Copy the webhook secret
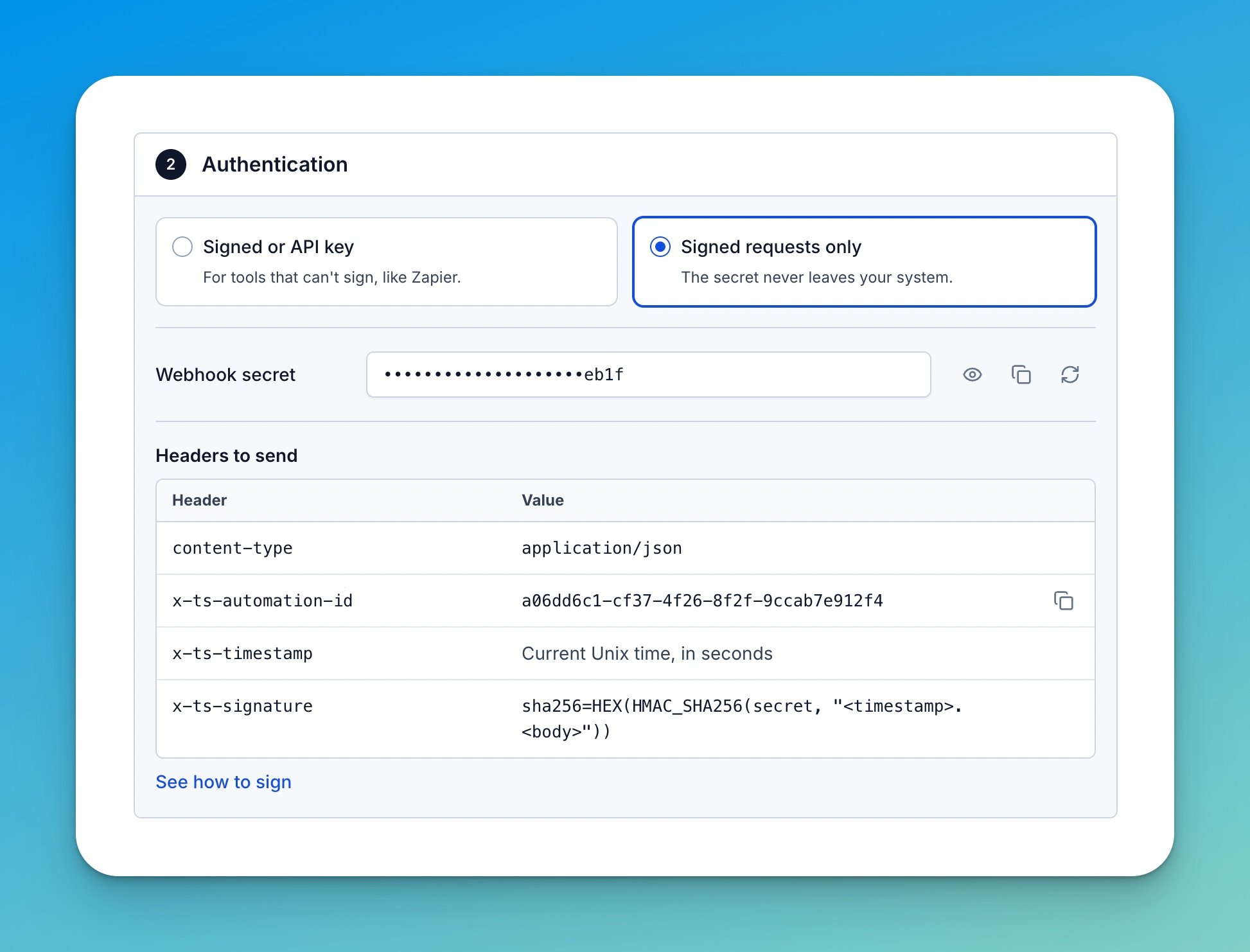The image size is (1250, 952). point(1021,375)
